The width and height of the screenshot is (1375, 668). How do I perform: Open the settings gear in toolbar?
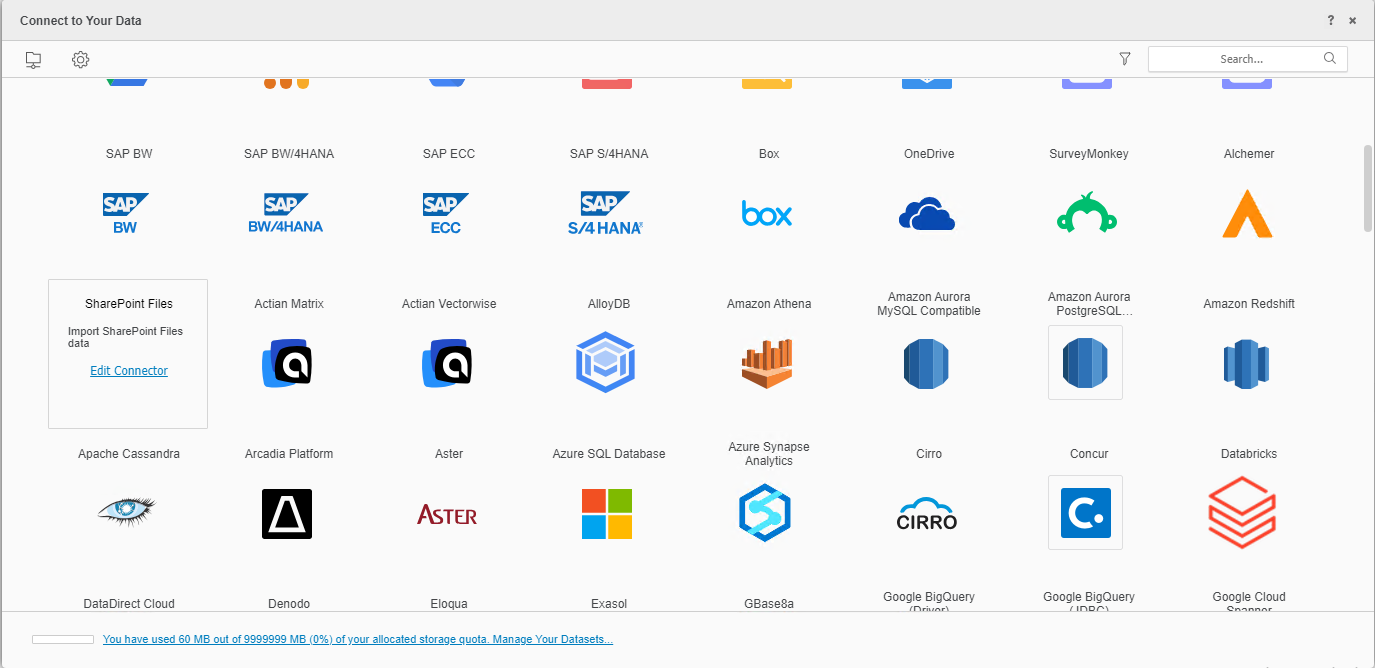point(81,60)
